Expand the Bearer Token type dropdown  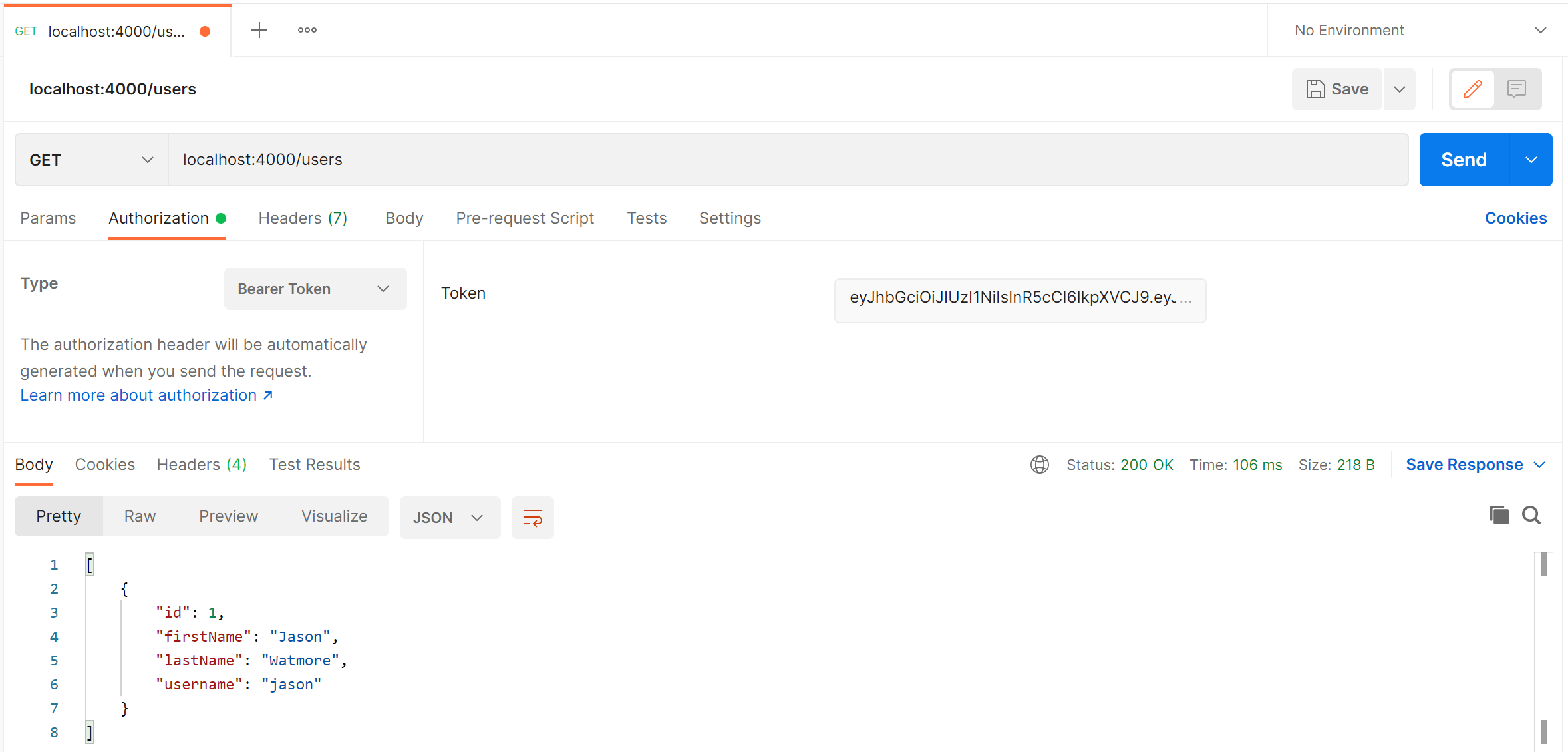point(315,289)
